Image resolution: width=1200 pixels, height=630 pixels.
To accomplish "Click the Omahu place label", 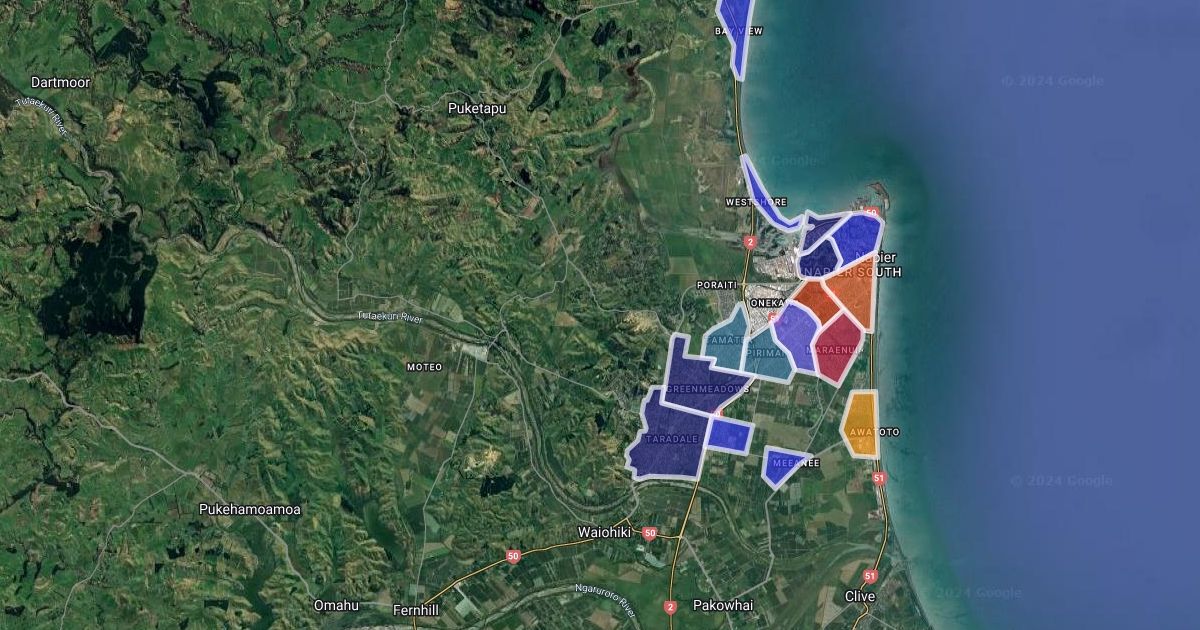I will [336, 605].
